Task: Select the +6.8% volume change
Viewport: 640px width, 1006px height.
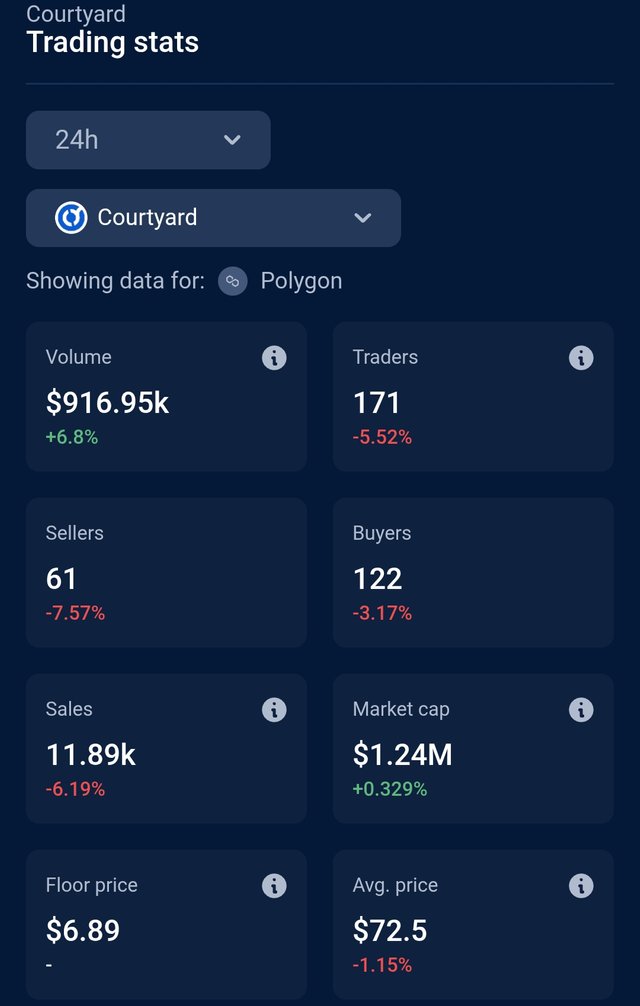Action: [x=72, y=438]
